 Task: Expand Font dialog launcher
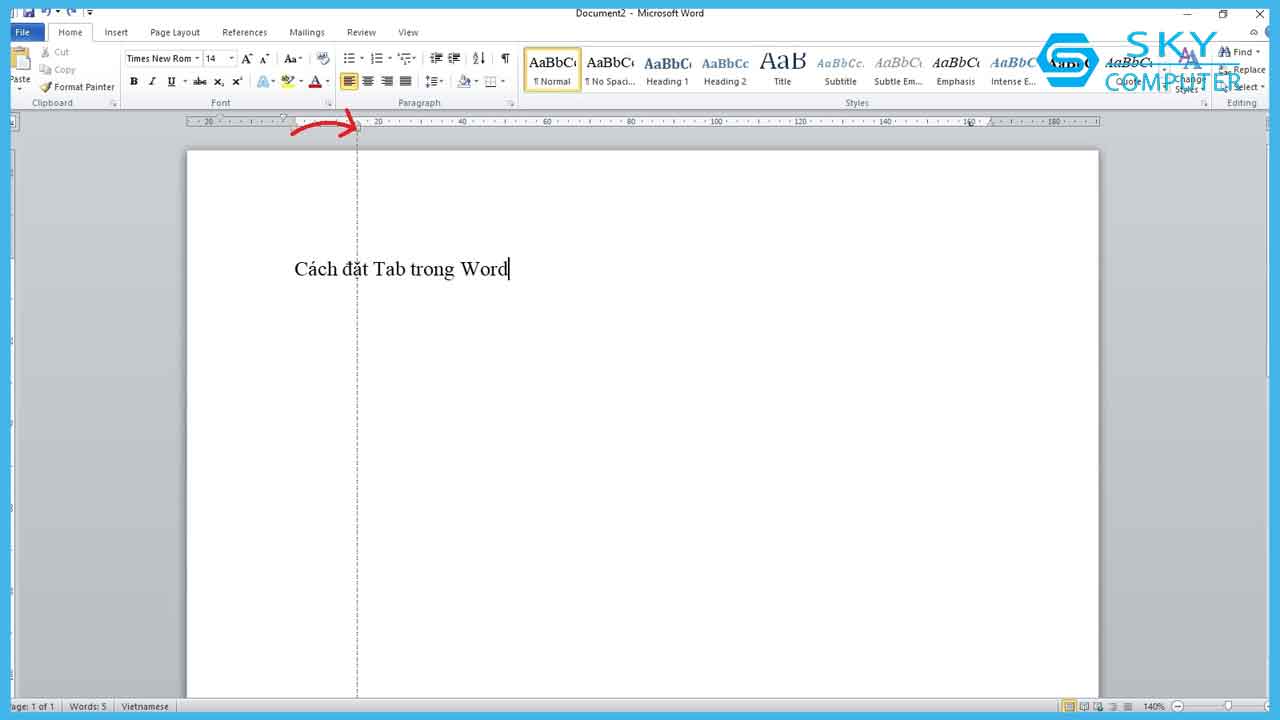329,104
